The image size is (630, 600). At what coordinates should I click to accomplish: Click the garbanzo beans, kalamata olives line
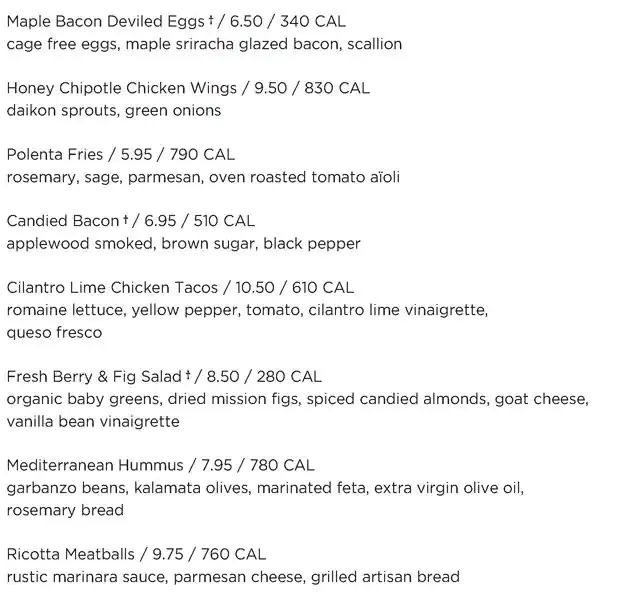[265, 488]
